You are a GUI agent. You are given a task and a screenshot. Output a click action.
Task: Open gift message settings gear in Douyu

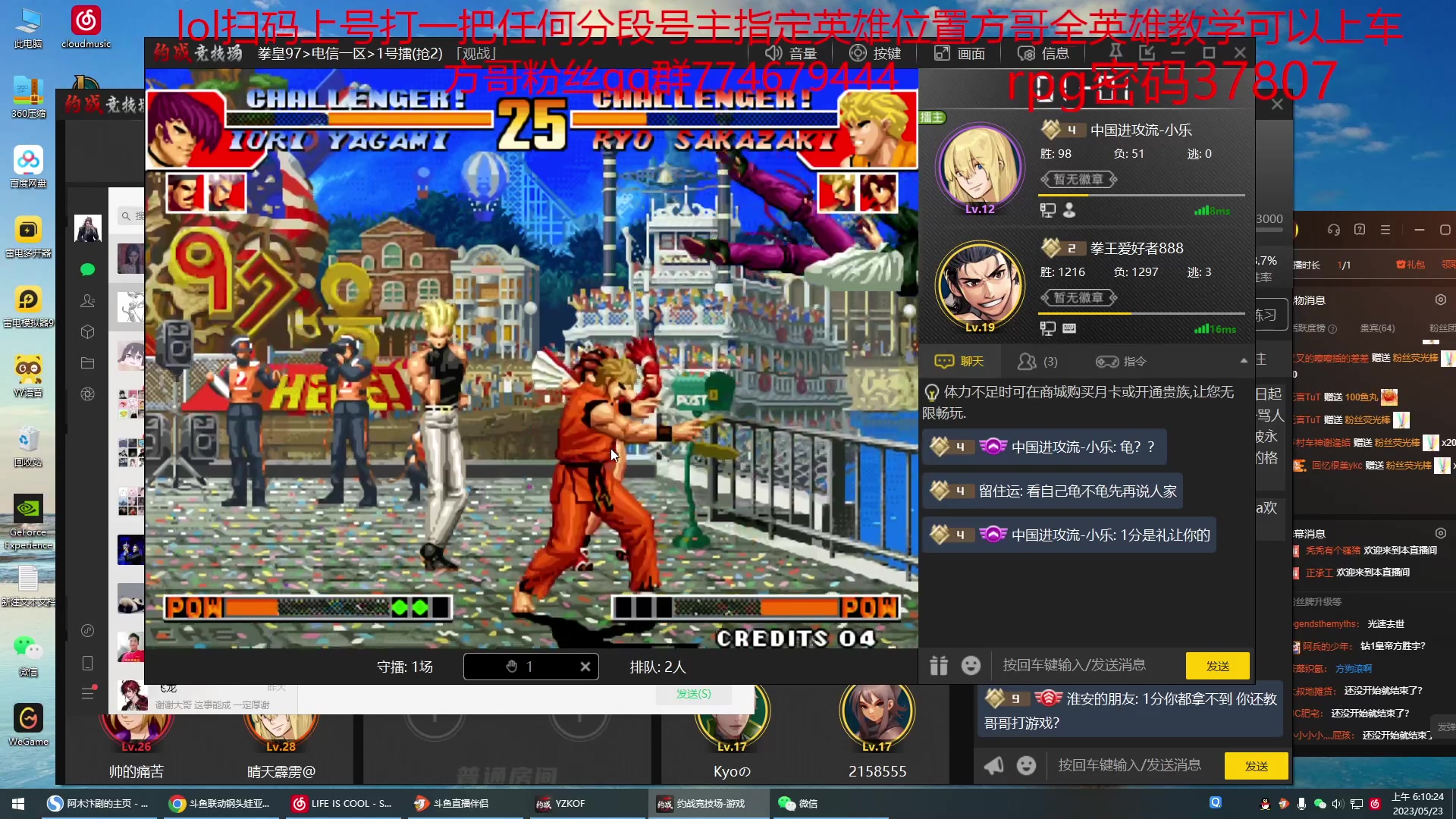(1440, 300)
